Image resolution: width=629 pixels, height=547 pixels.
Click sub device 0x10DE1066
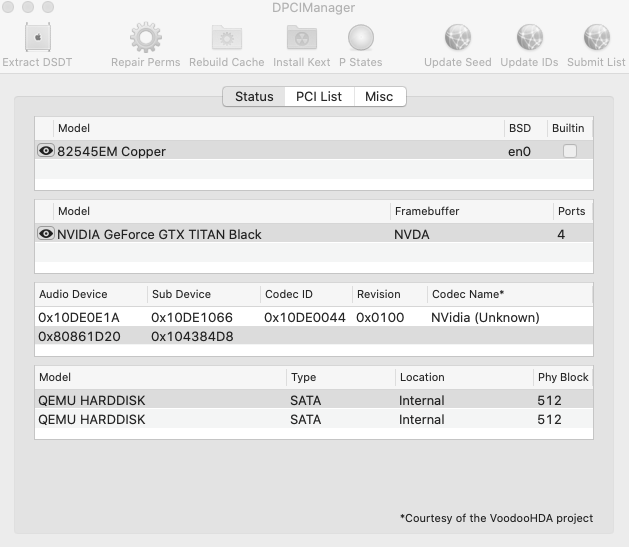click(192, 318)
